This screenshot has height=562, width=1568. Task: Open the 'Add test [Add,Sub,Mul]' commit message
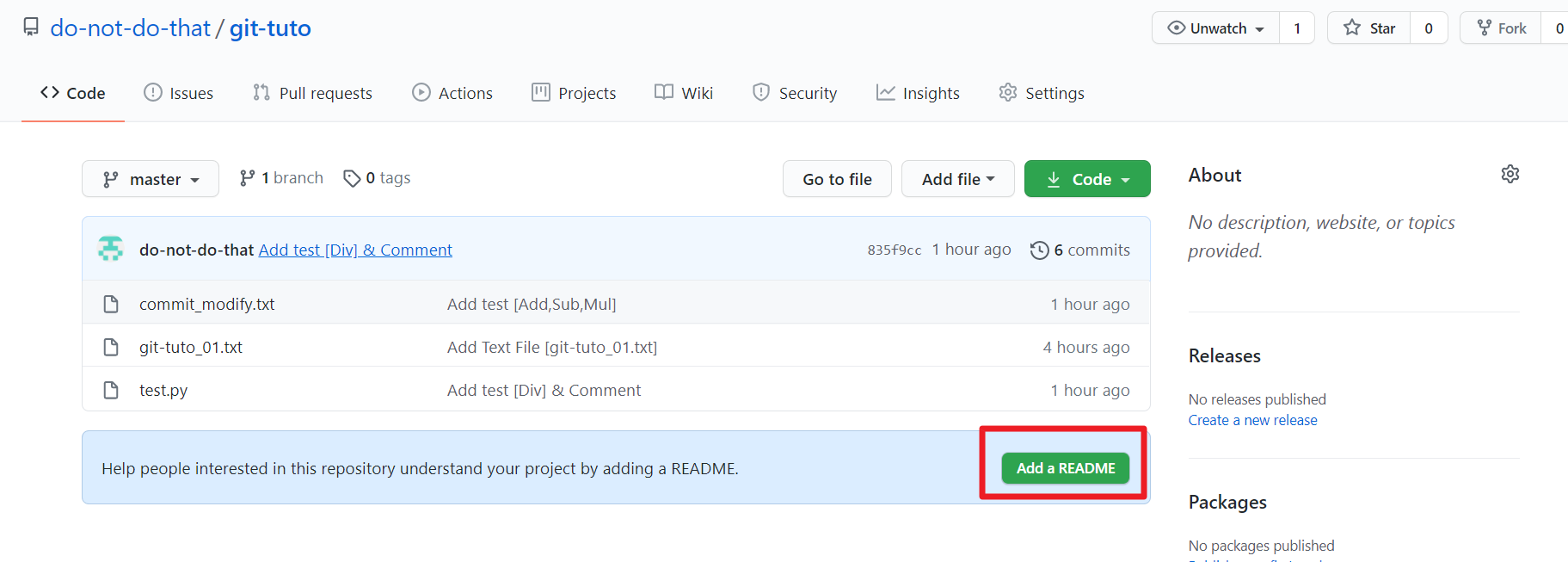532,304
